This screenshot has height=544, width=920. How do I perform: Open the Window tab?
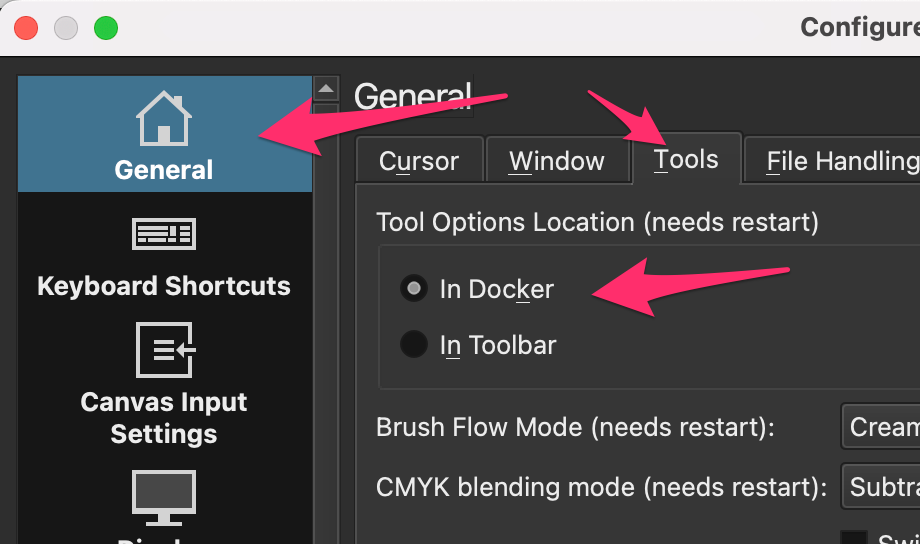[556, 161]
